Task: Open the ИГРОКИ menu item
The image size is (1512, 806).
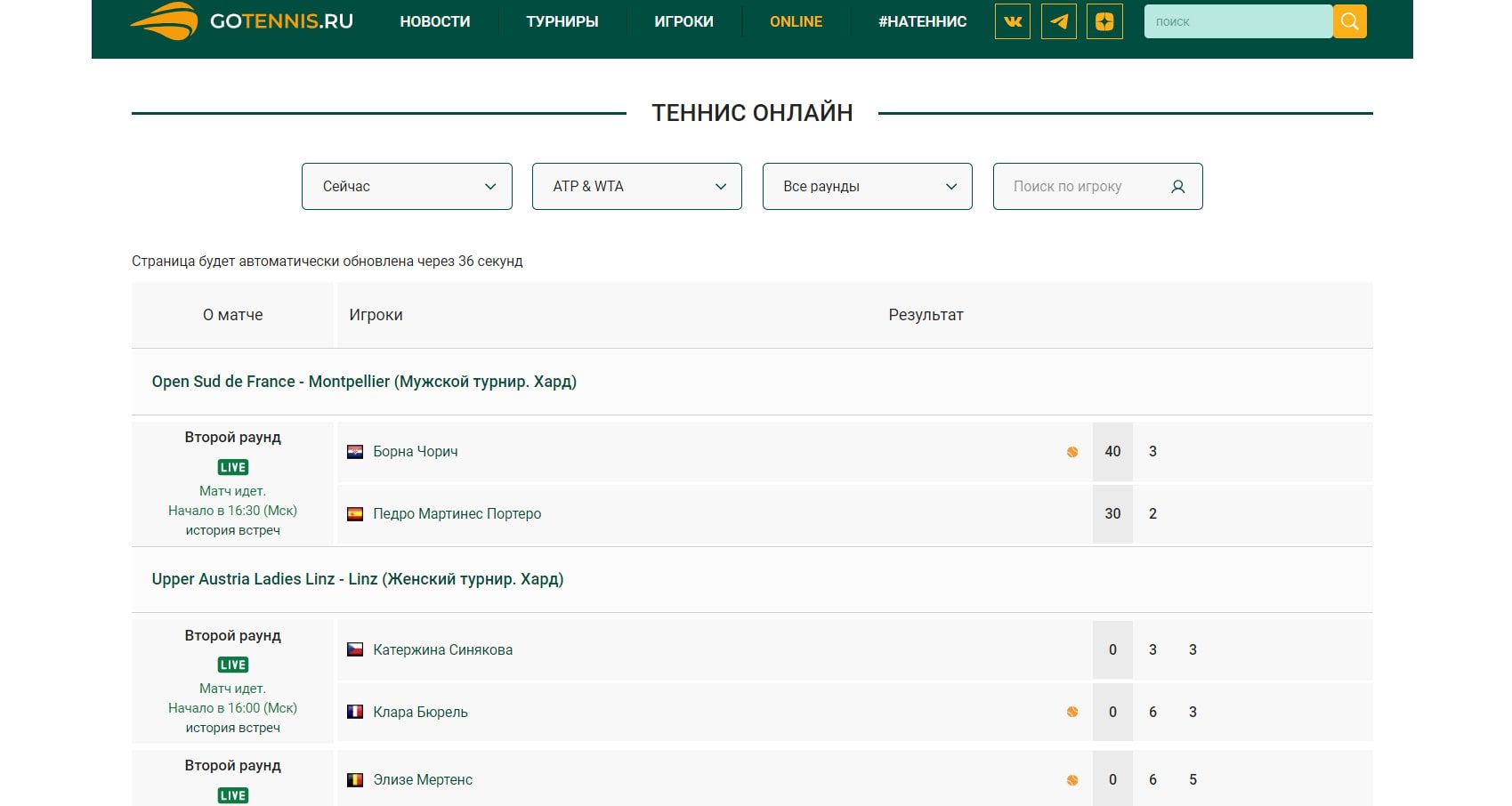Action: 683,21
